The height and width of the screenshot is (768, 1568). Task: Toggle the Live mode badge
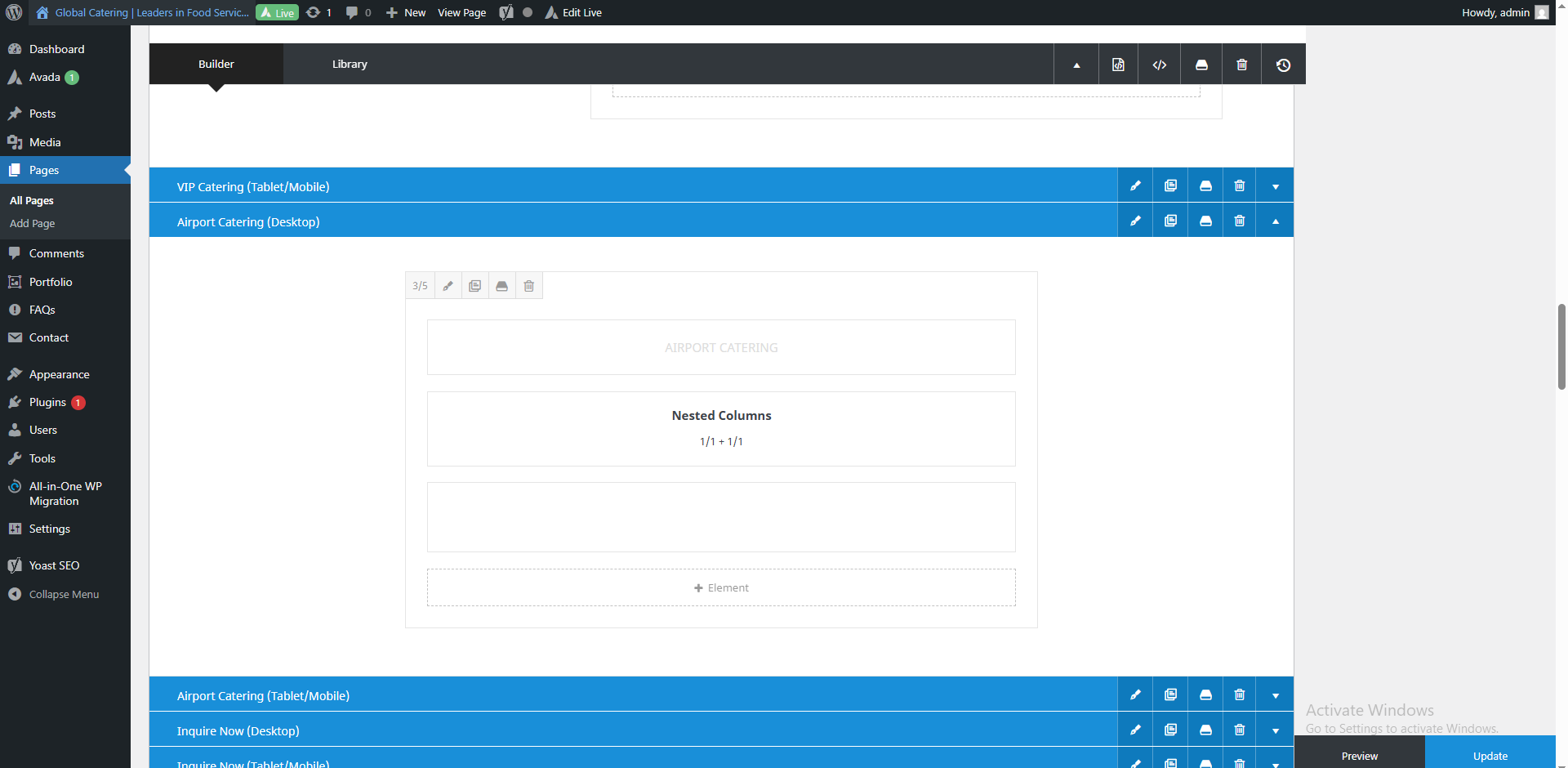click(x=278, y=12)
